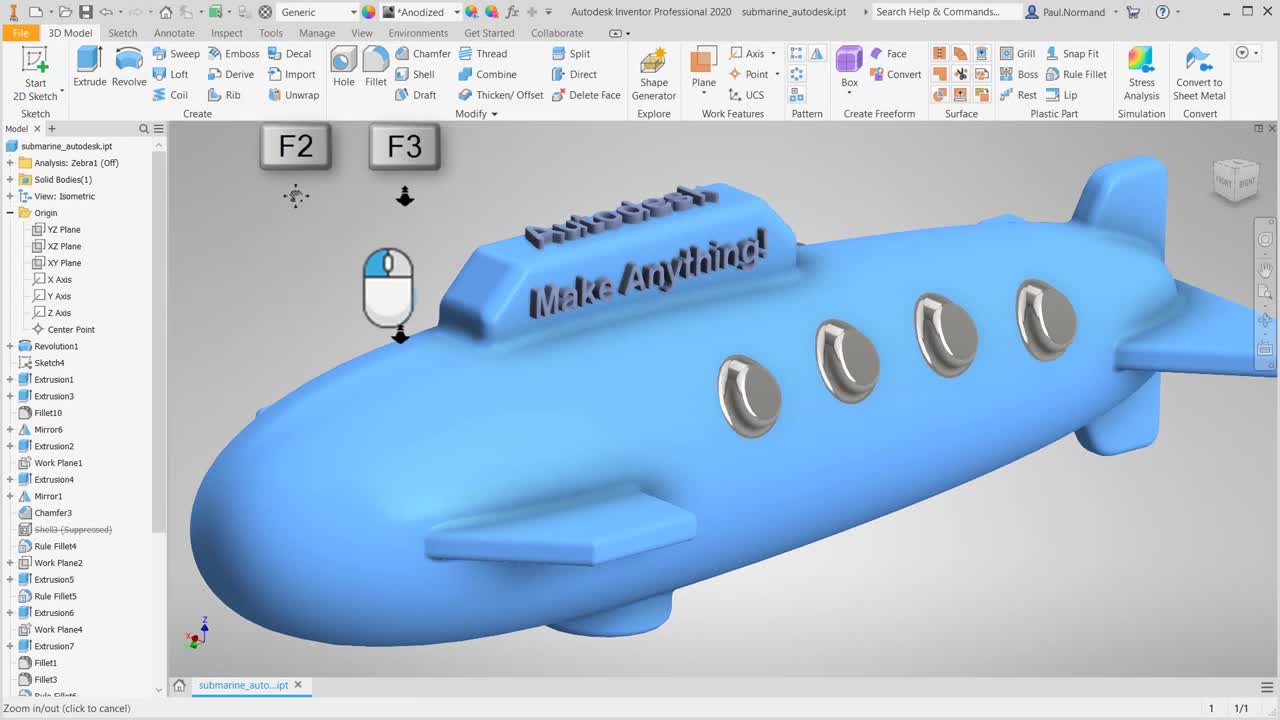Screen dimensions: 1280x720
Task: Open the Shape Generator
Action: (x=654, y=73)
